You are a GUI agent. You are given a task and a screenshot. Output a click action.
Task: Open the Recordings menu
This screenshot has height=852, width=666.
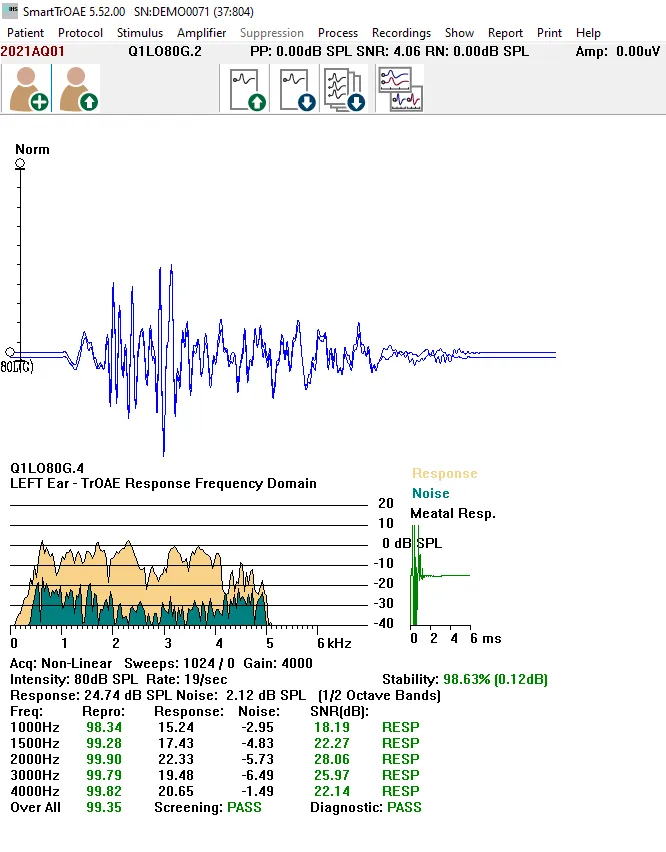tap(401, 33)
